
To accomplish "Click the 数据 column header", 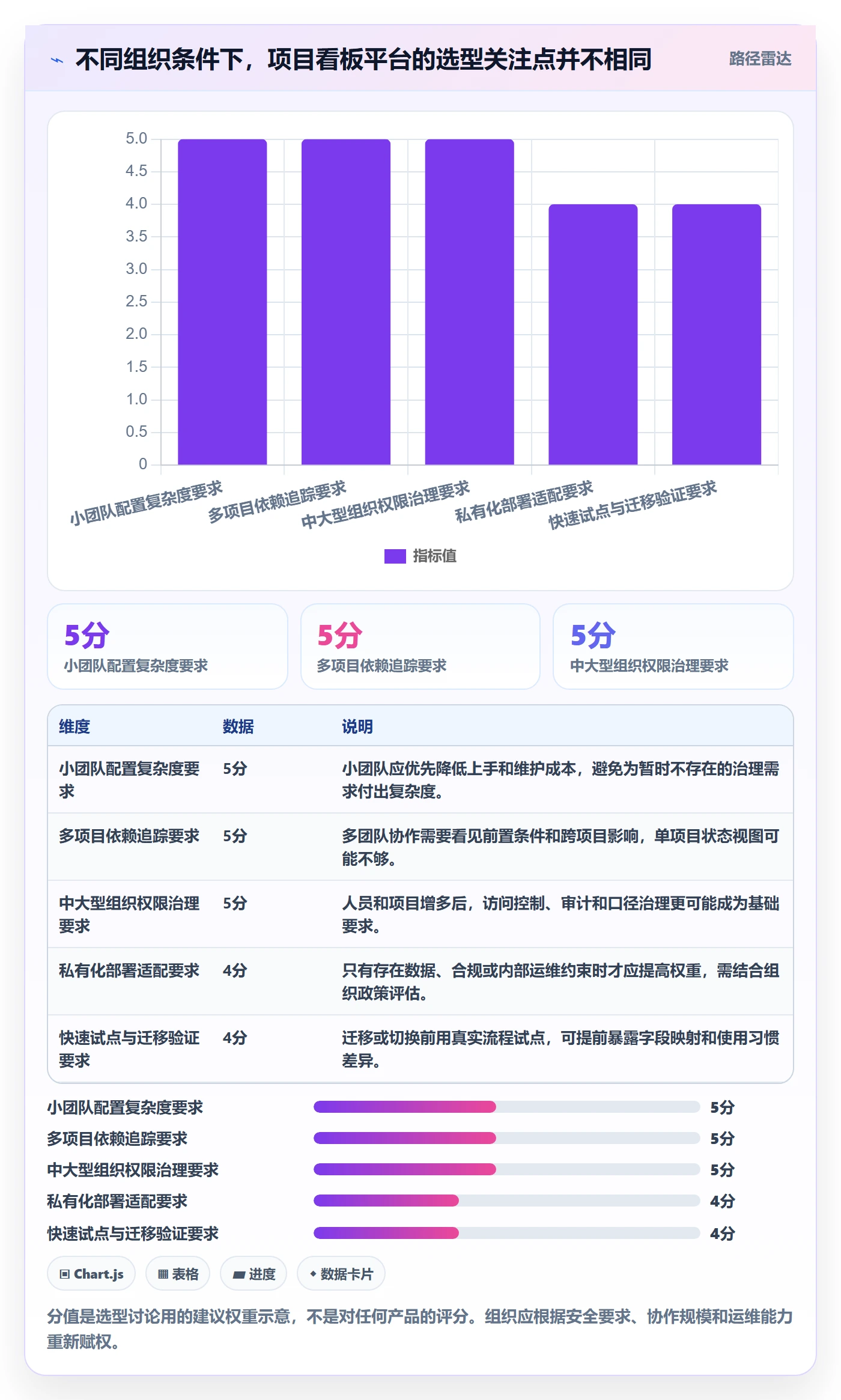I will (238, 726).
